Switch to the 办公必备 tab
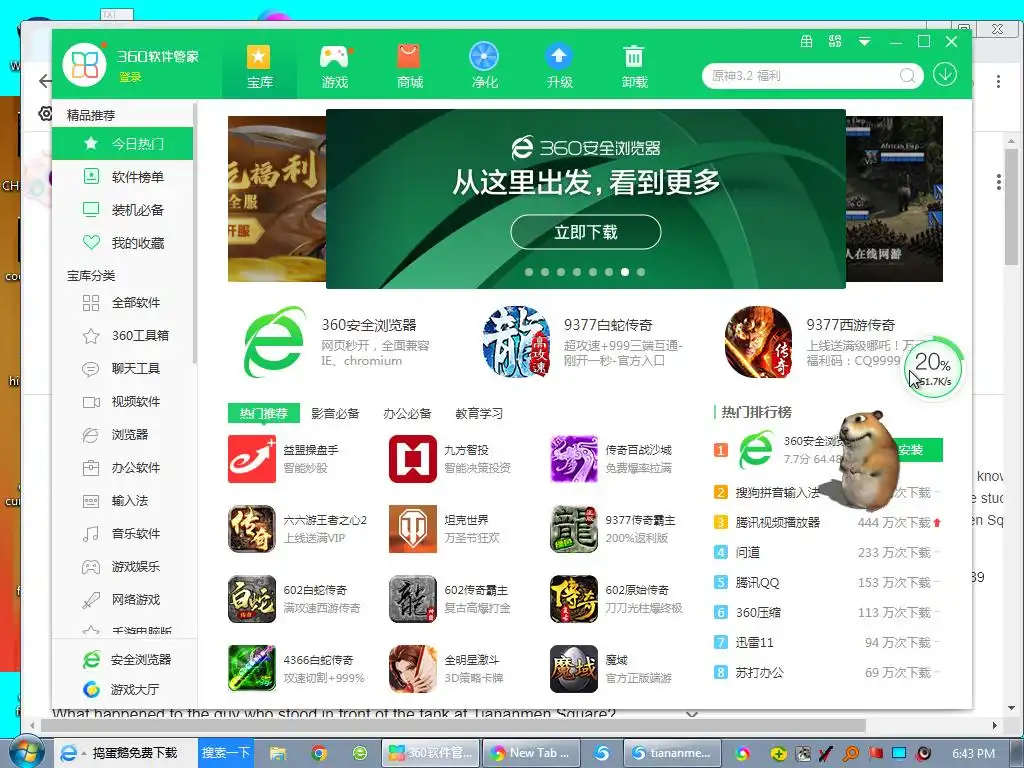Viewport: 1024px width, 768px height. 407,413
